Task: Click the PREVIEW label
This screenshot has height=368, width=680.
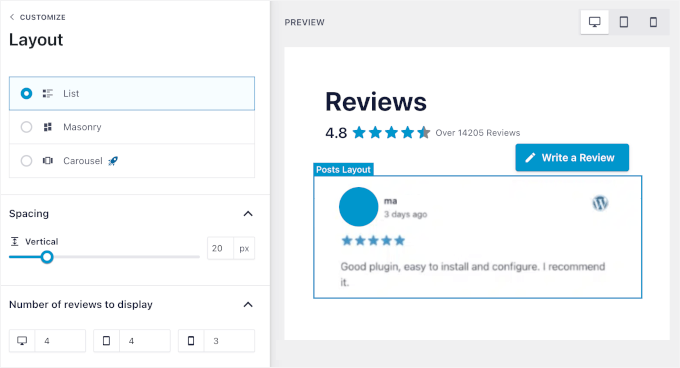Action: [304, 23]
